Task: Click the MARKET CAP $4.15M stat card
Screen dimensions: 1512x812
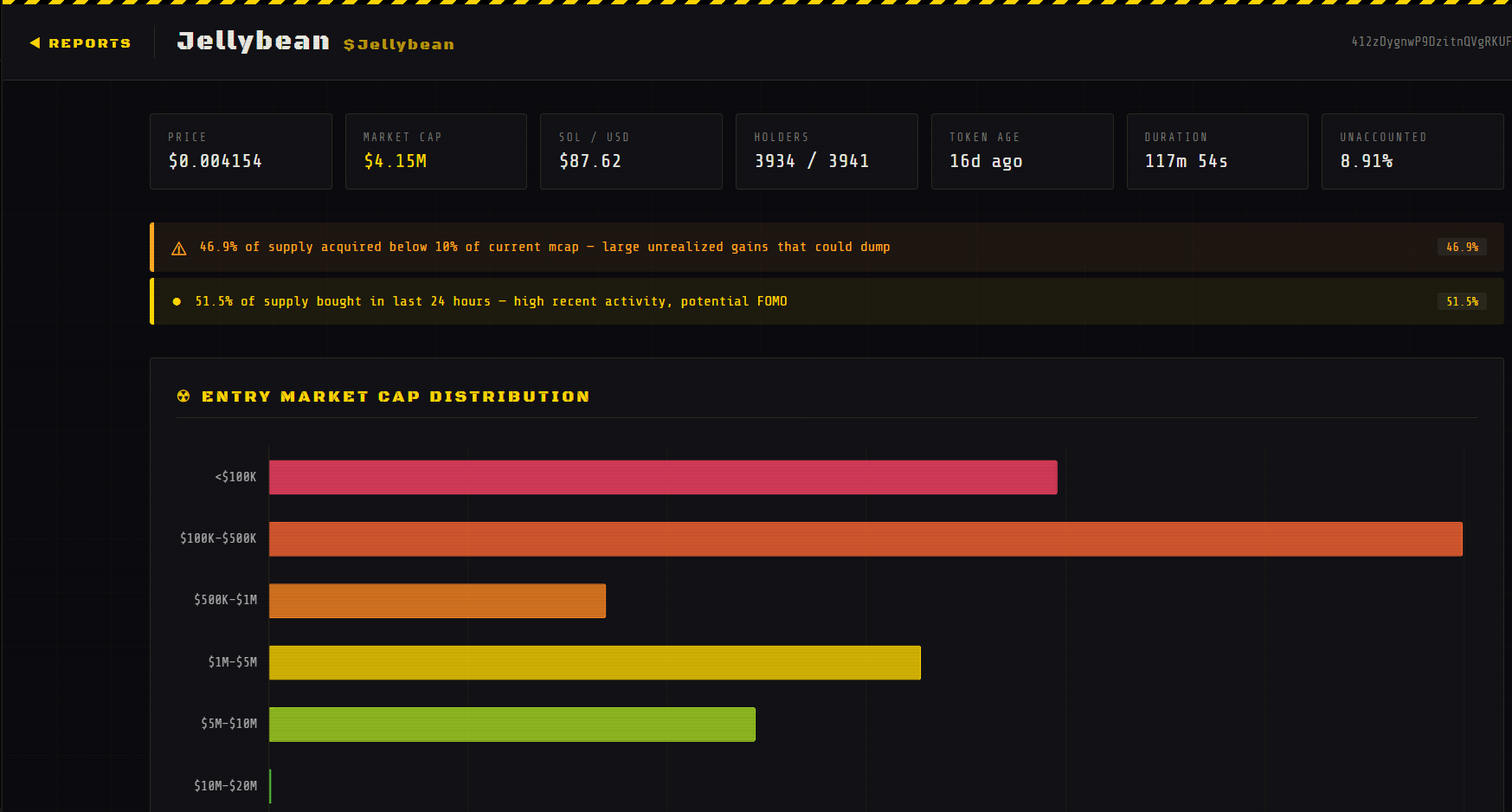Action: 435,151
